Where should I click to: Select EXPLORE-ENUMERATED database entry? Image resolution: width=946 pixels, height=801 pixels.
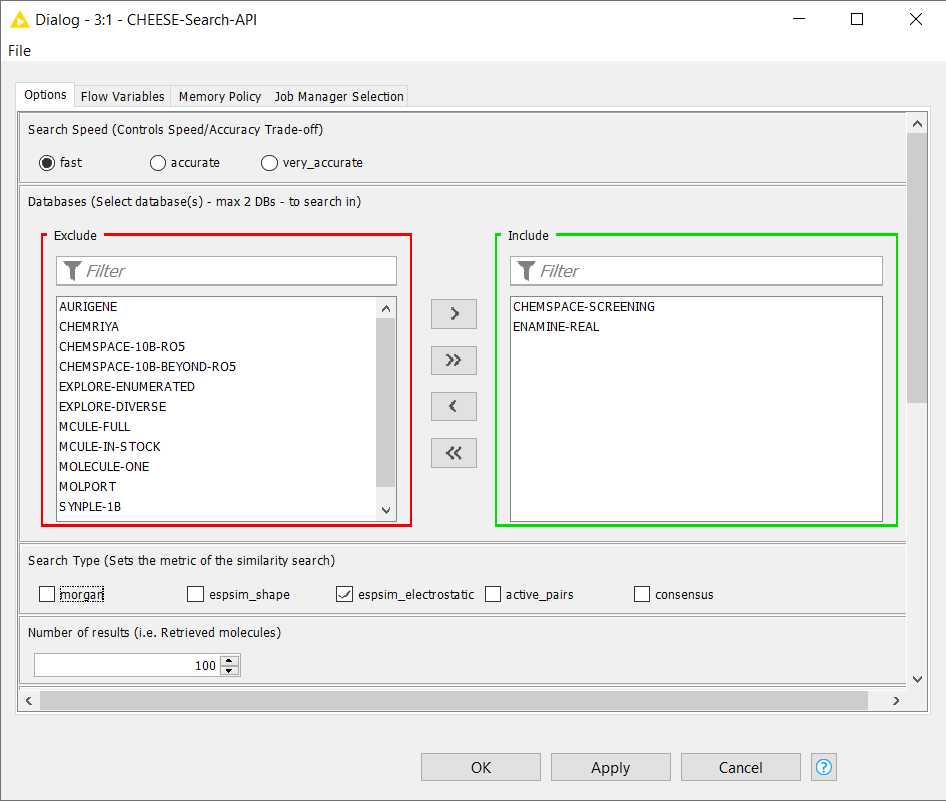click(x=217, y=386)
